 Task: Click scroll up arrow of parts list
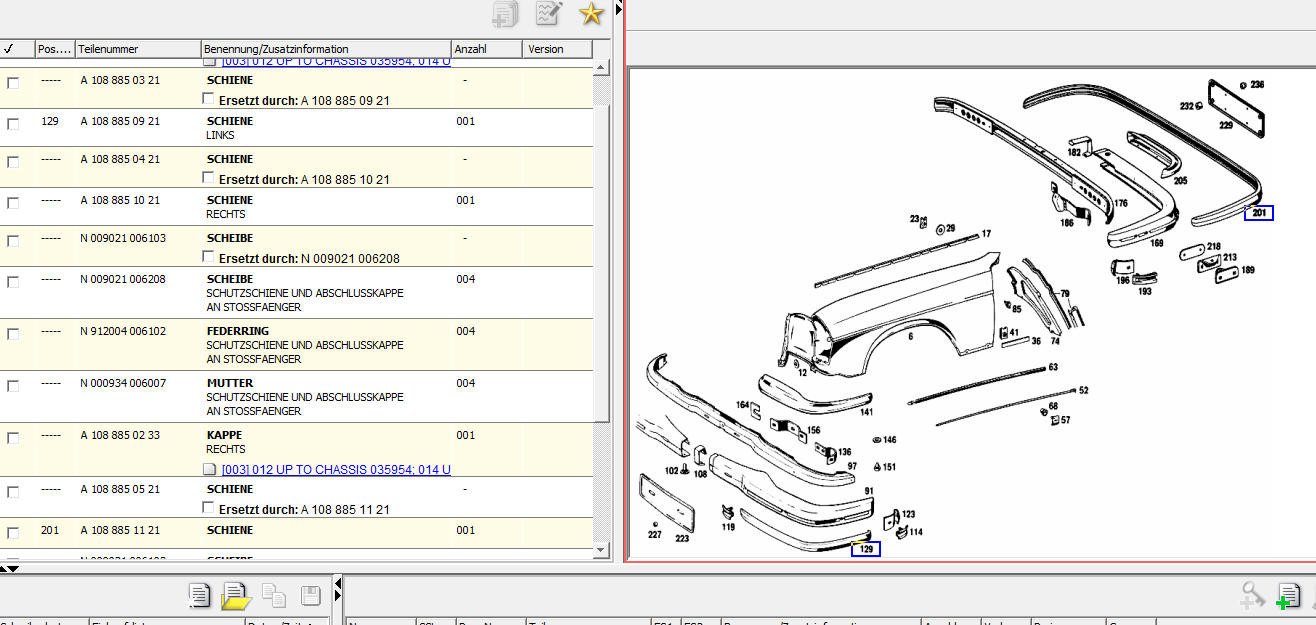[x=601, y=67]
